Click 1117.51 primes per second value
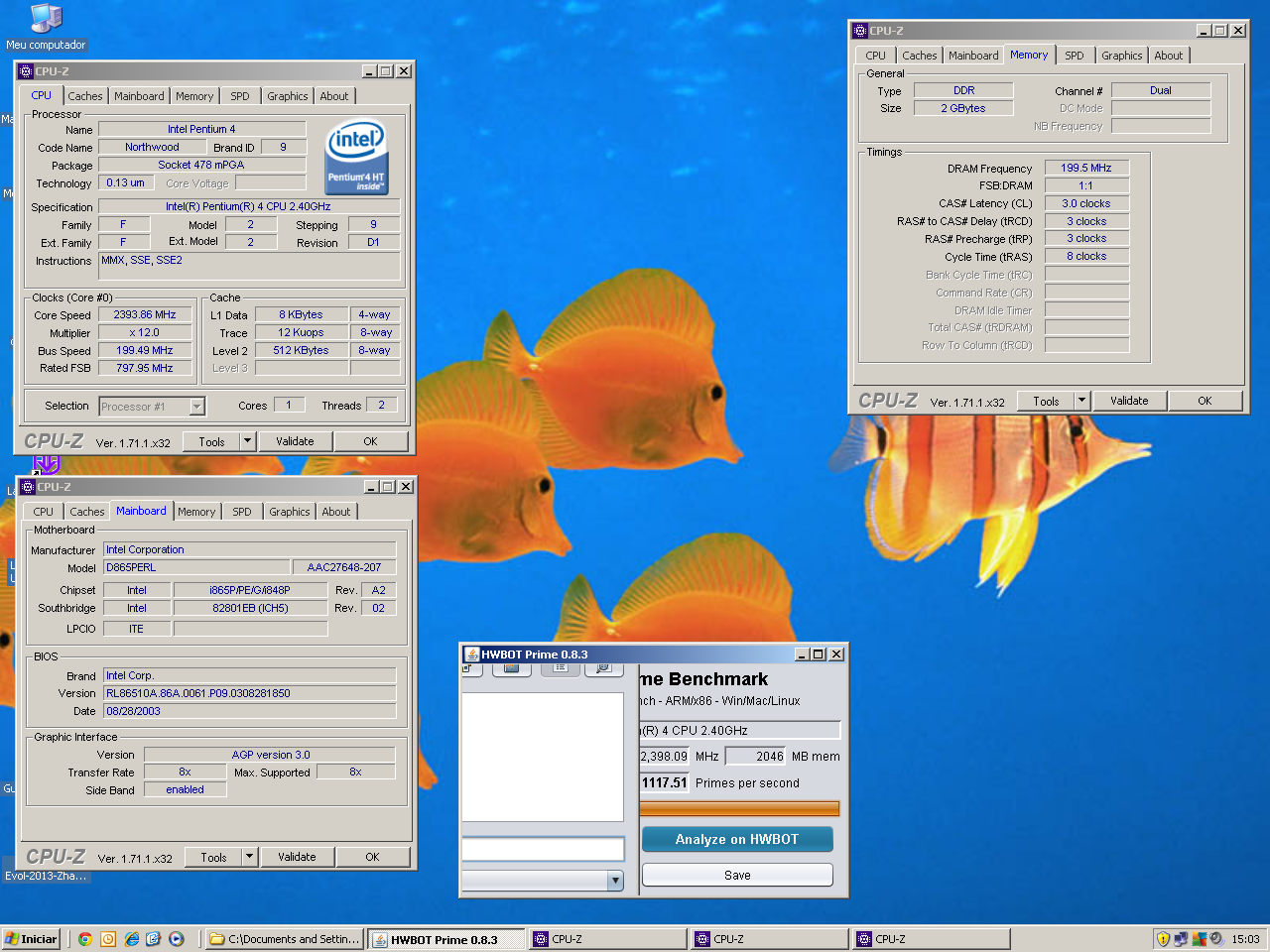 [665, 782]
